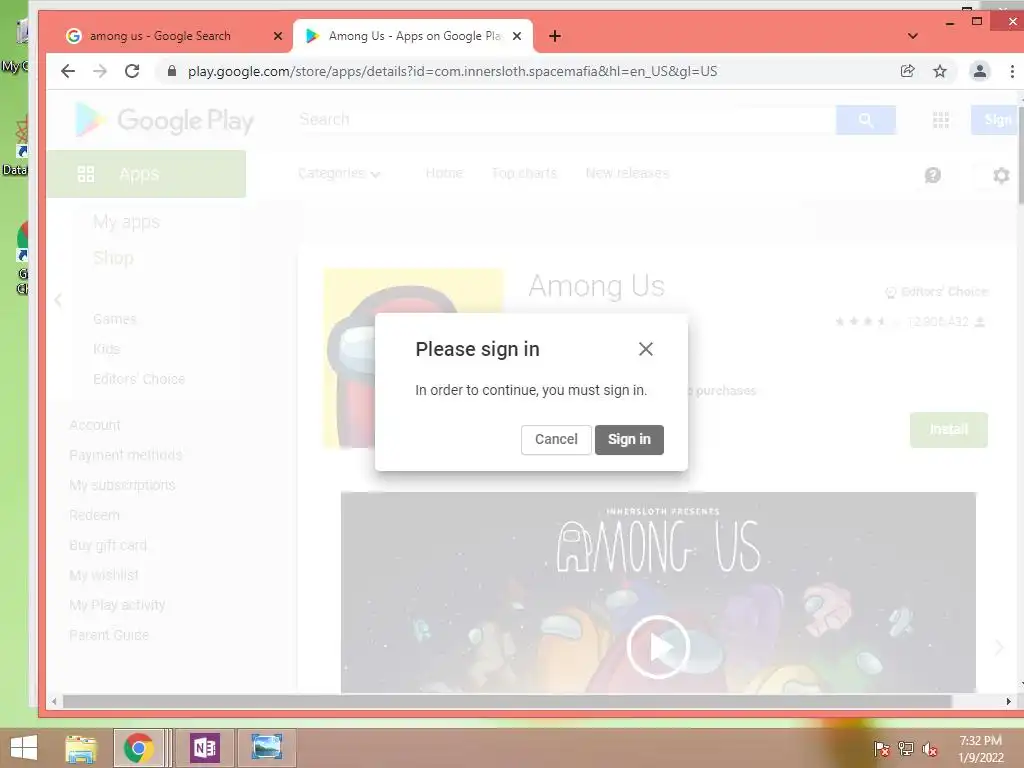Close the among us Google Search tab
Image resolution: width=1024 pixels, height=768 pixels.
click(278, 36)
